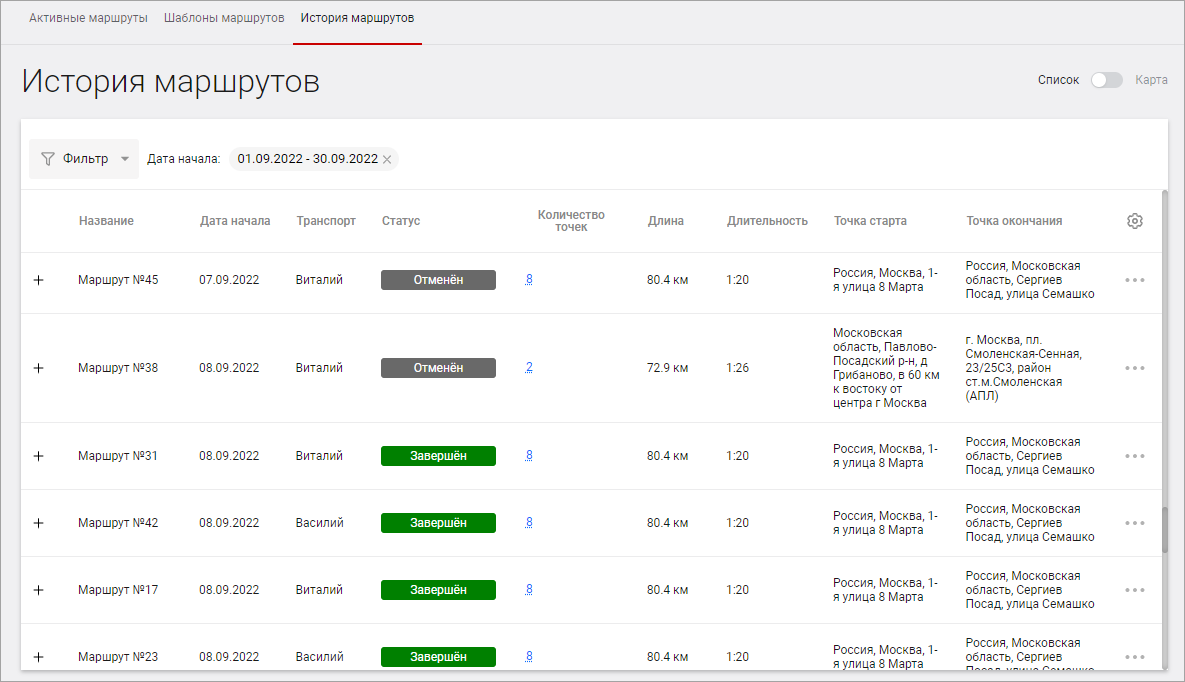Click Василий in Маршрут №42 row
Image resolution: width=1185 pixels, height=682 pixels.
pos(320,523)
